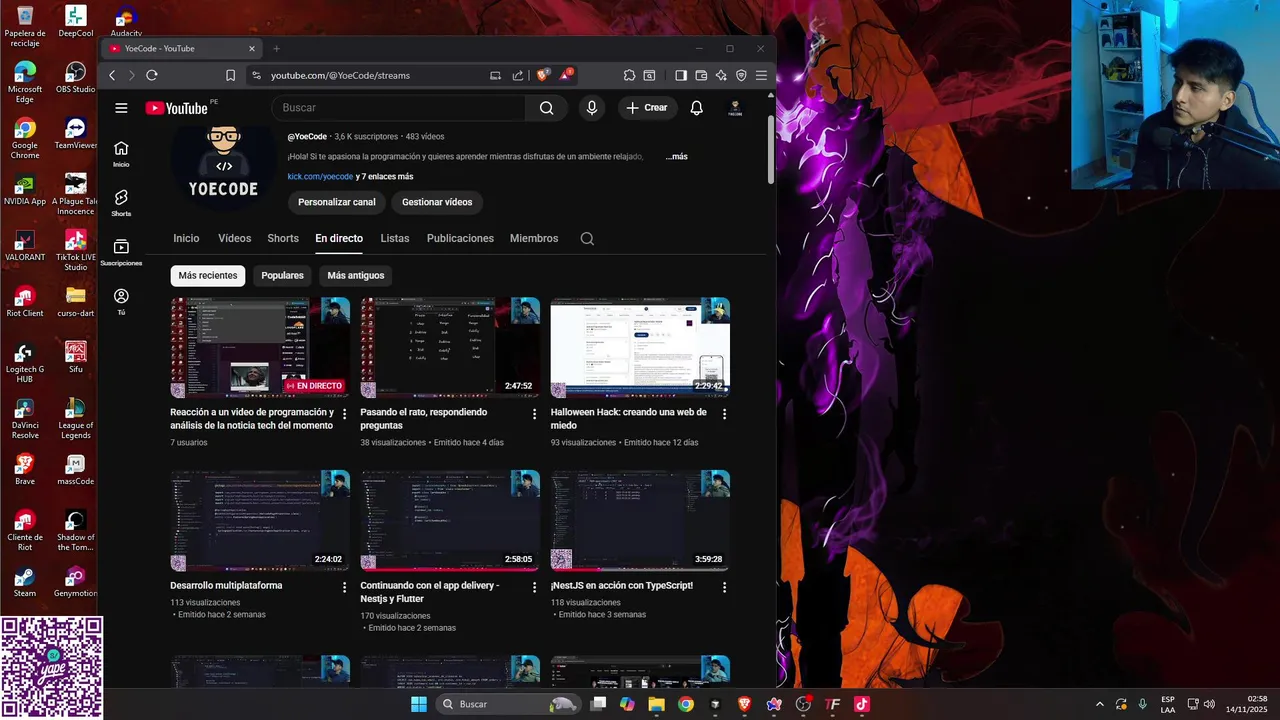Click 'Gestionar vídeos' button
The image size is (1280, 720).
pyautogui.click(x=437, y=202)
